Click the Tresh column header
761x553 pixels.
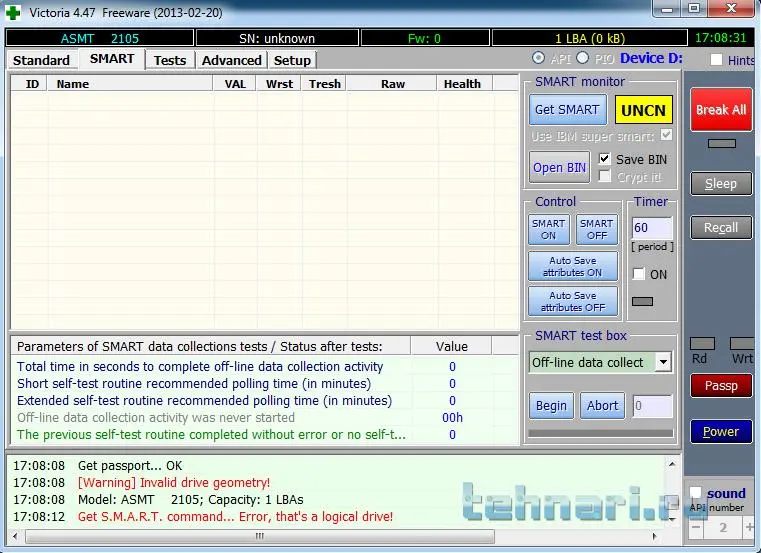click(x=324, y=84)
